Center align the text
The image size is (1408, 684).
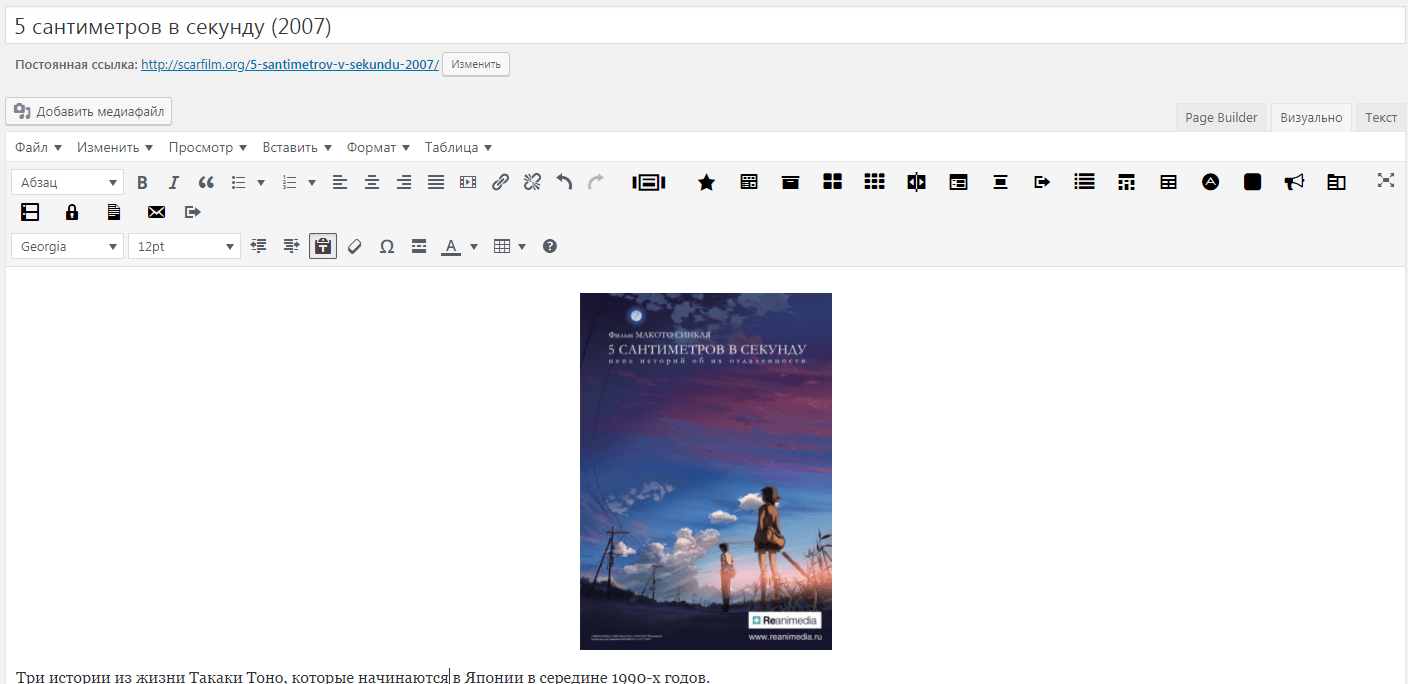point(372,182)
